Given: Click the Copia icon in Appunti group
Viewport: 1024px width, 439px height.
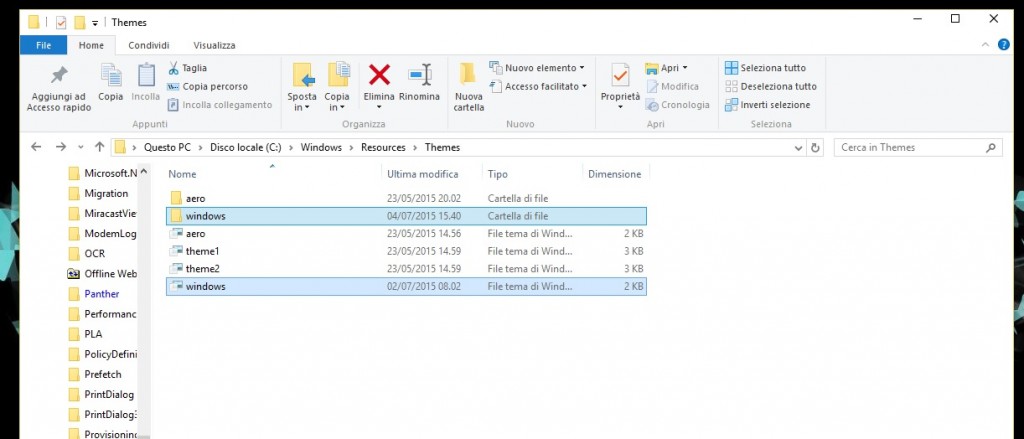Looking at the screenshot, I should tap(111, 75).
